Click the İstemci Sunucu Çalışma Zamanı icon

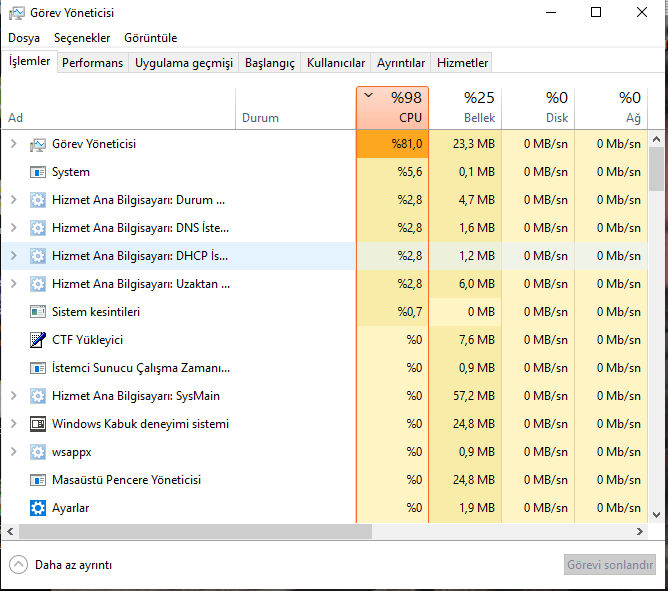tap(37, 368)
